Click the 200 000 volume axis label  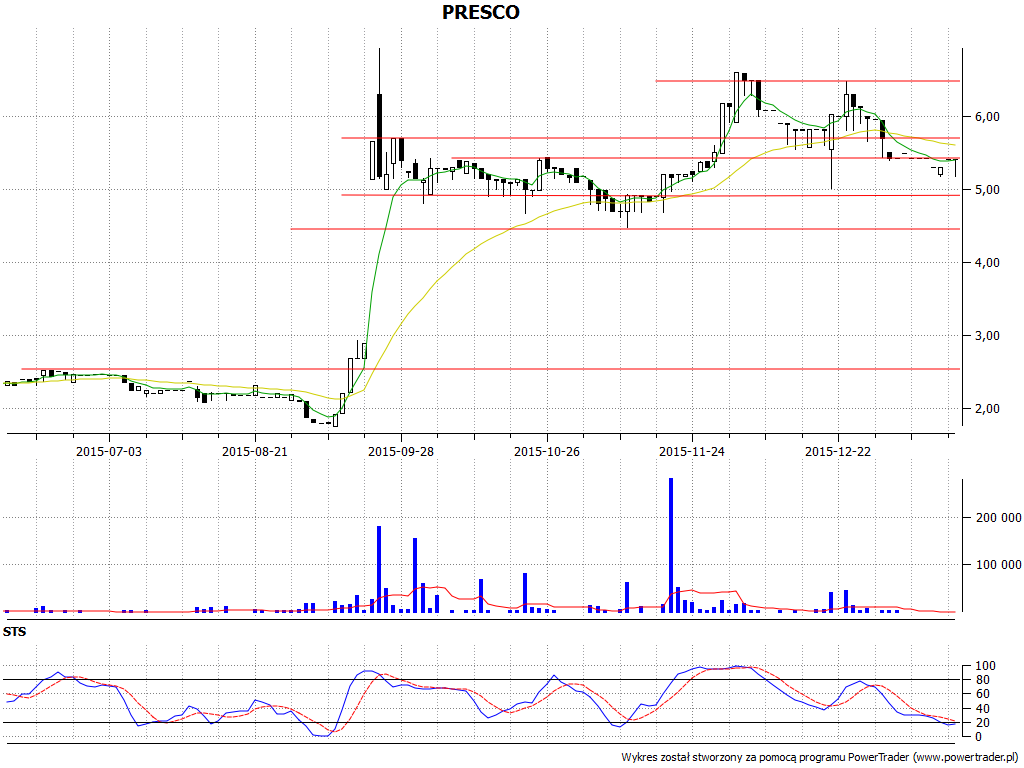click(x=999, y=518)
